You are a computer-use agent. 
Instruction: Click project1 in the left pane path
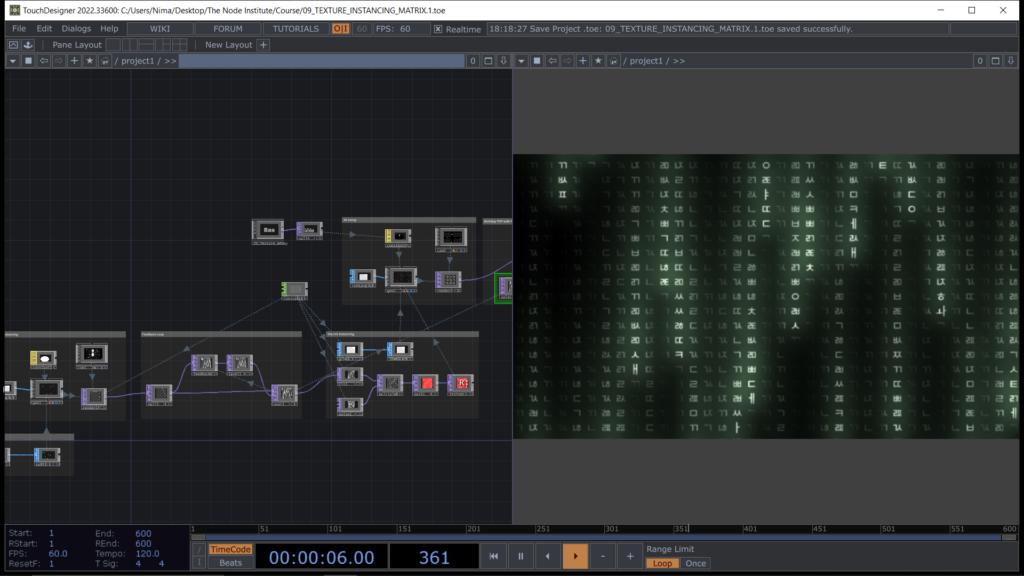138,61
